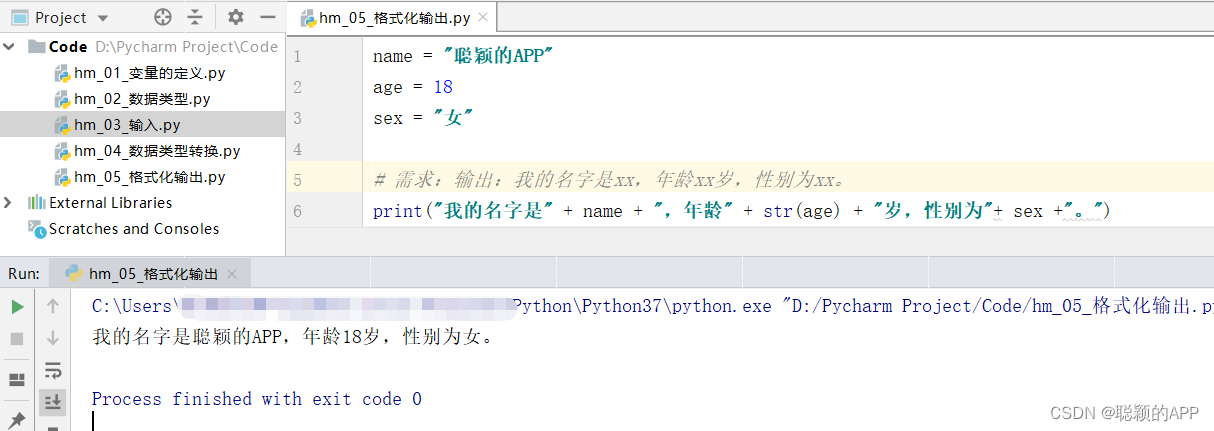Collapse all nodes in Project panel
The width and height of the screenshot is (1214, 431).
click(x=195, y=17)
